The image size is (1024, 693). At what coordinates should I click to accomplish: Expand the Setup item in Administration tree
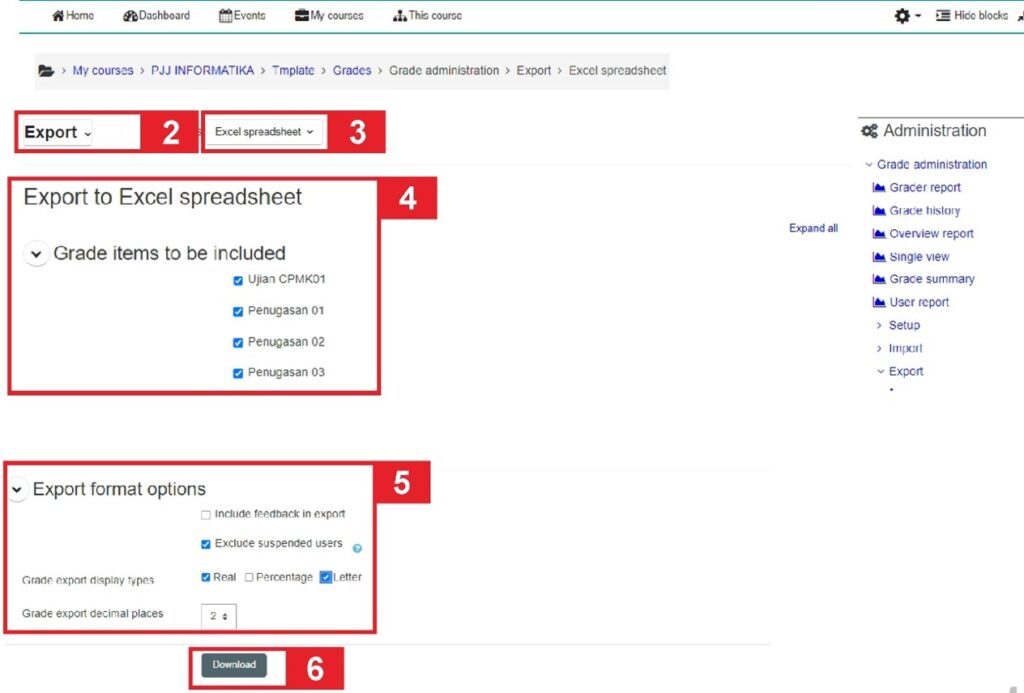(903, 325)
